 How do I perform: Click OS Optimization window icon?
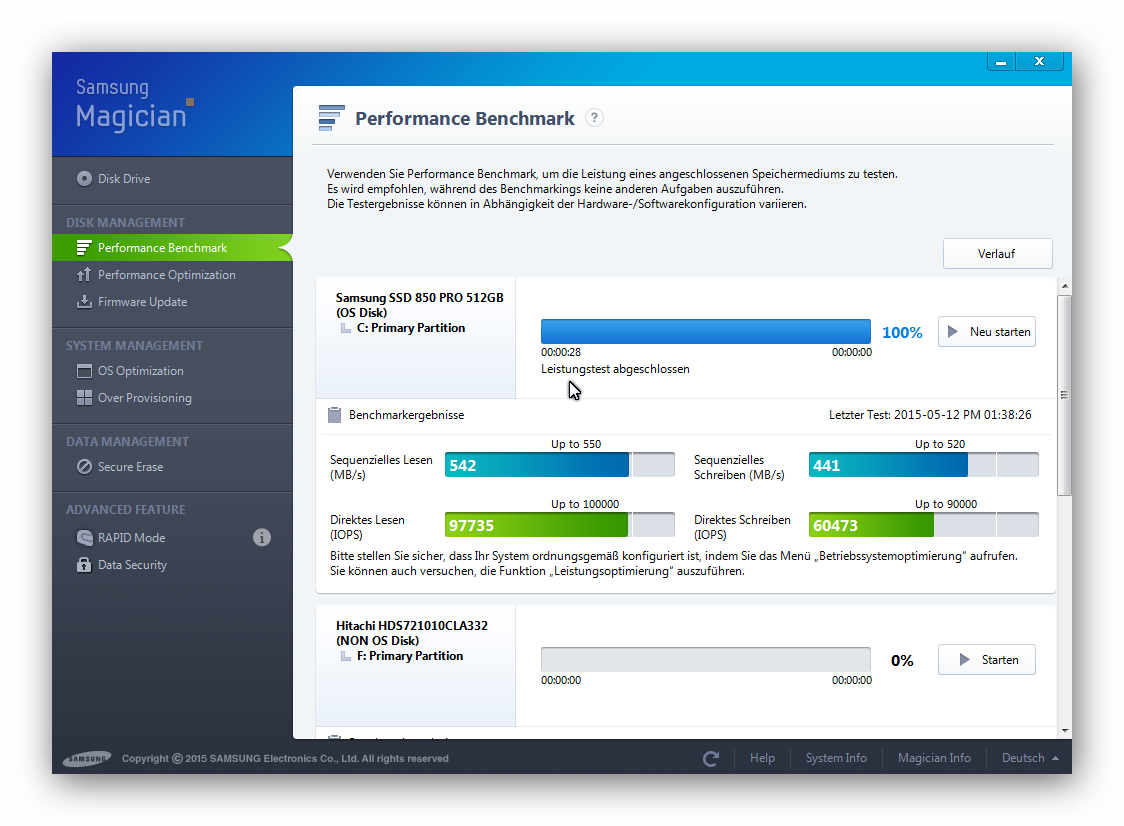84,371
